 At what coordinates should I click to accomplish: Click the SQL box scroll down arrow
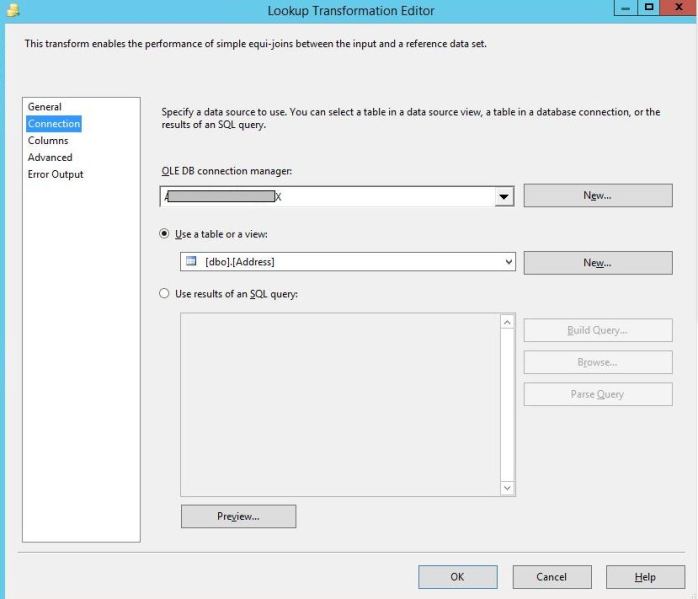[x=507, y=488]
